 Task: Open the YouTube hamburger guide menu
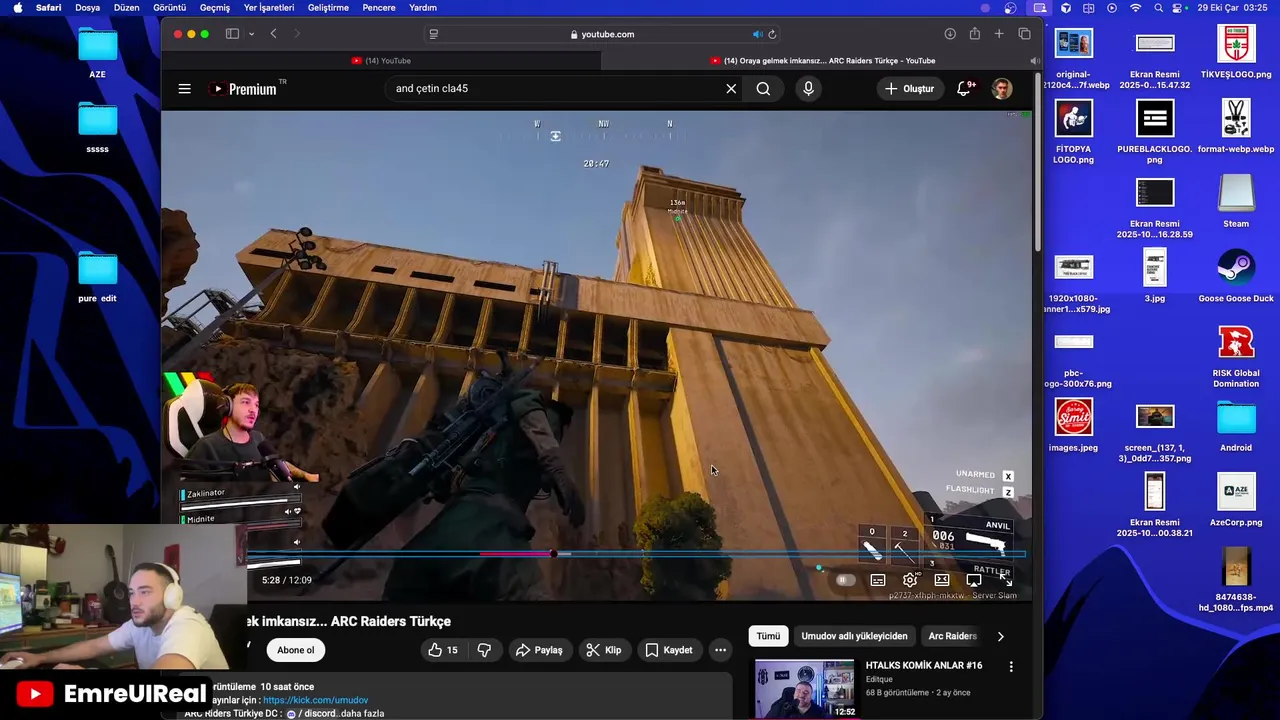click(184, 89)
